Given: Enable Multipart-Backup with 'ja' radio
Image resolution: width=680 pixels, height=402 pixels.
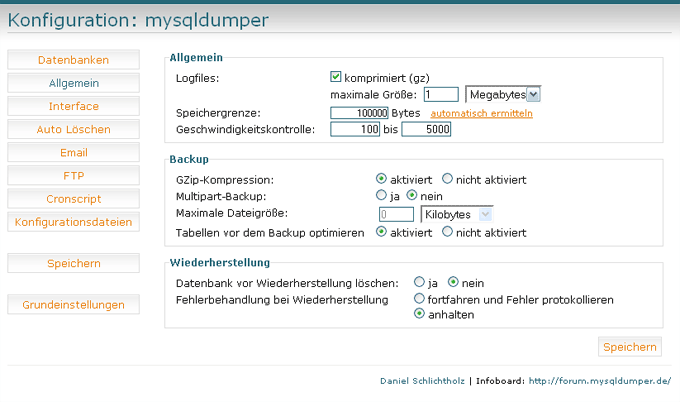Looking at the screenshot, I should pos(381,196).
